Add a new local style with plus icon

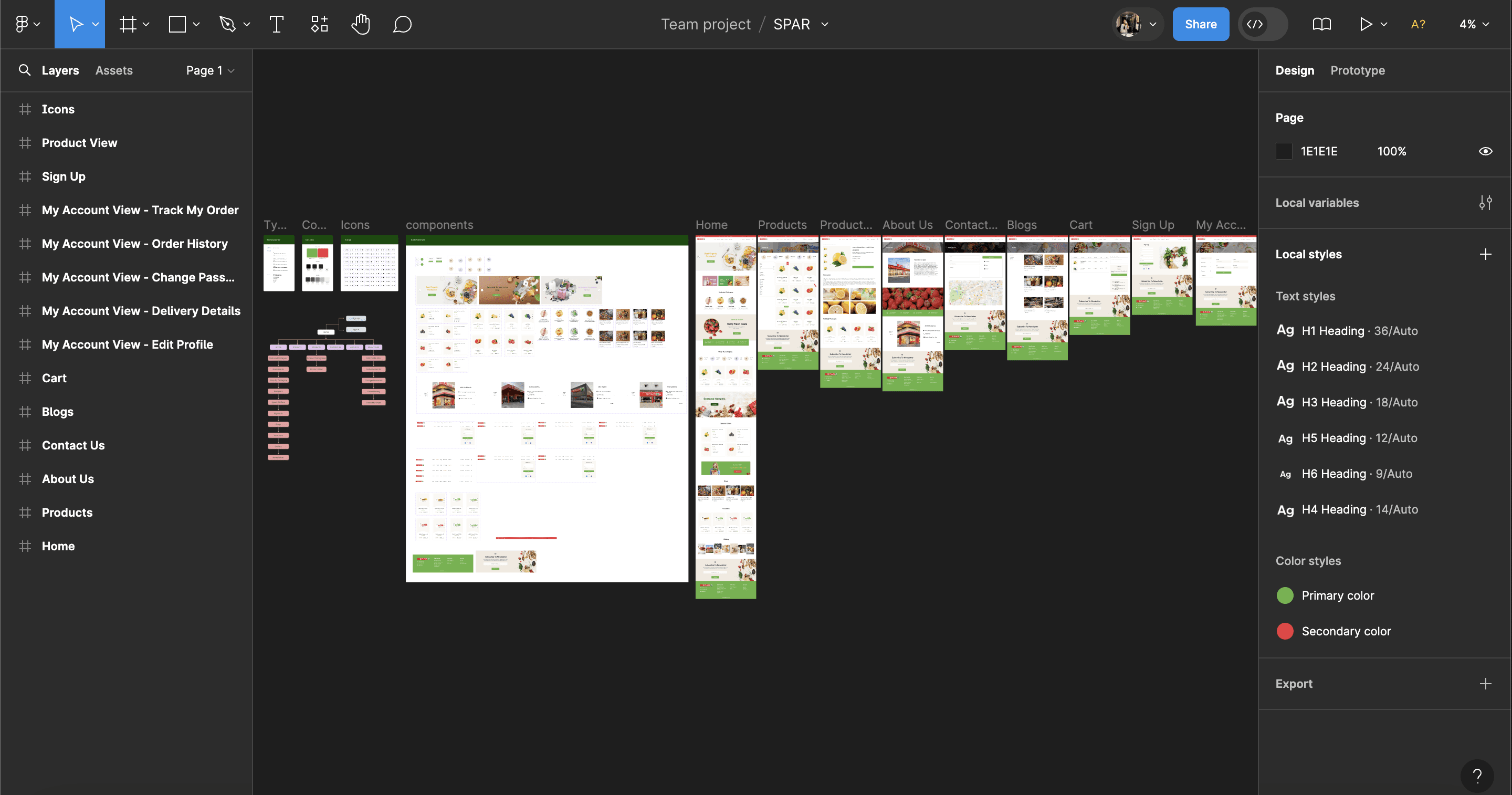pos(1486,254)
